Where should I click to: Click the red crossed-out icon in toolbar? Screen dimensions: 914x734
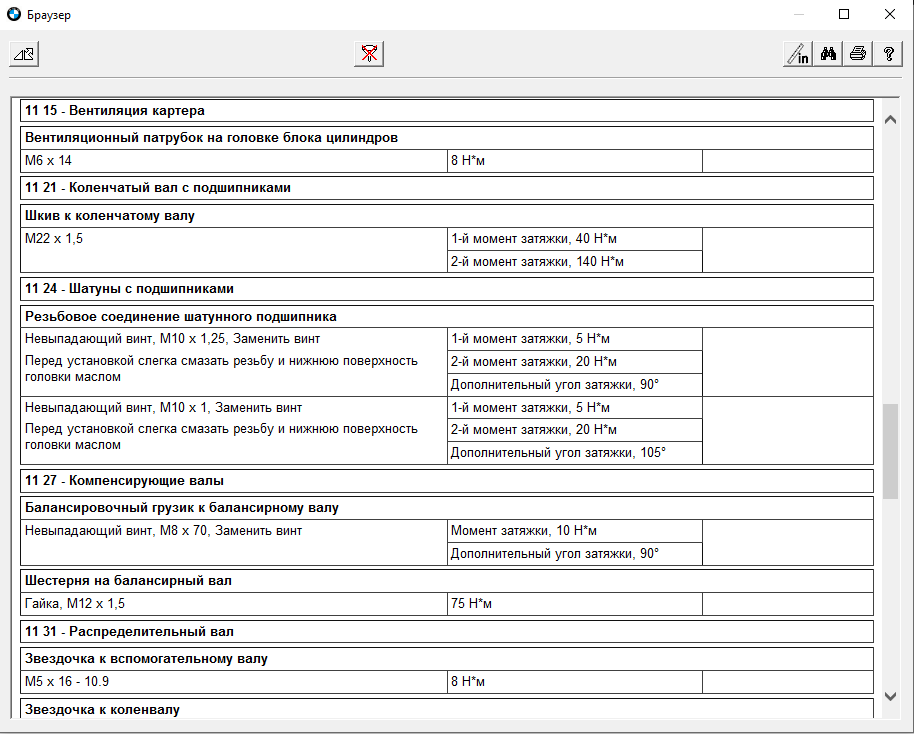(369, 54)
